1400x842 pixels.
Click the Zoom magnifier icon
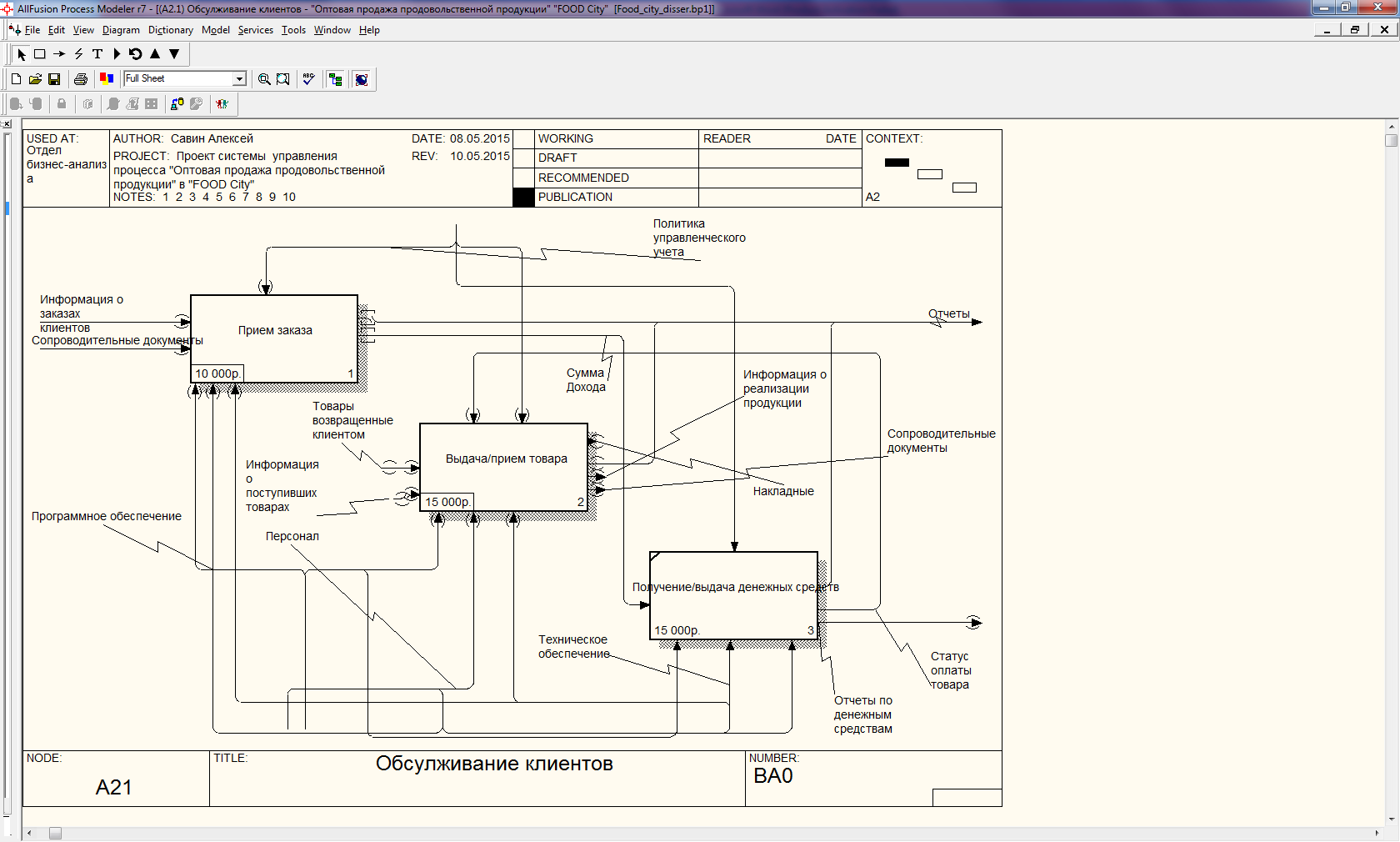(x=264, y=79)
